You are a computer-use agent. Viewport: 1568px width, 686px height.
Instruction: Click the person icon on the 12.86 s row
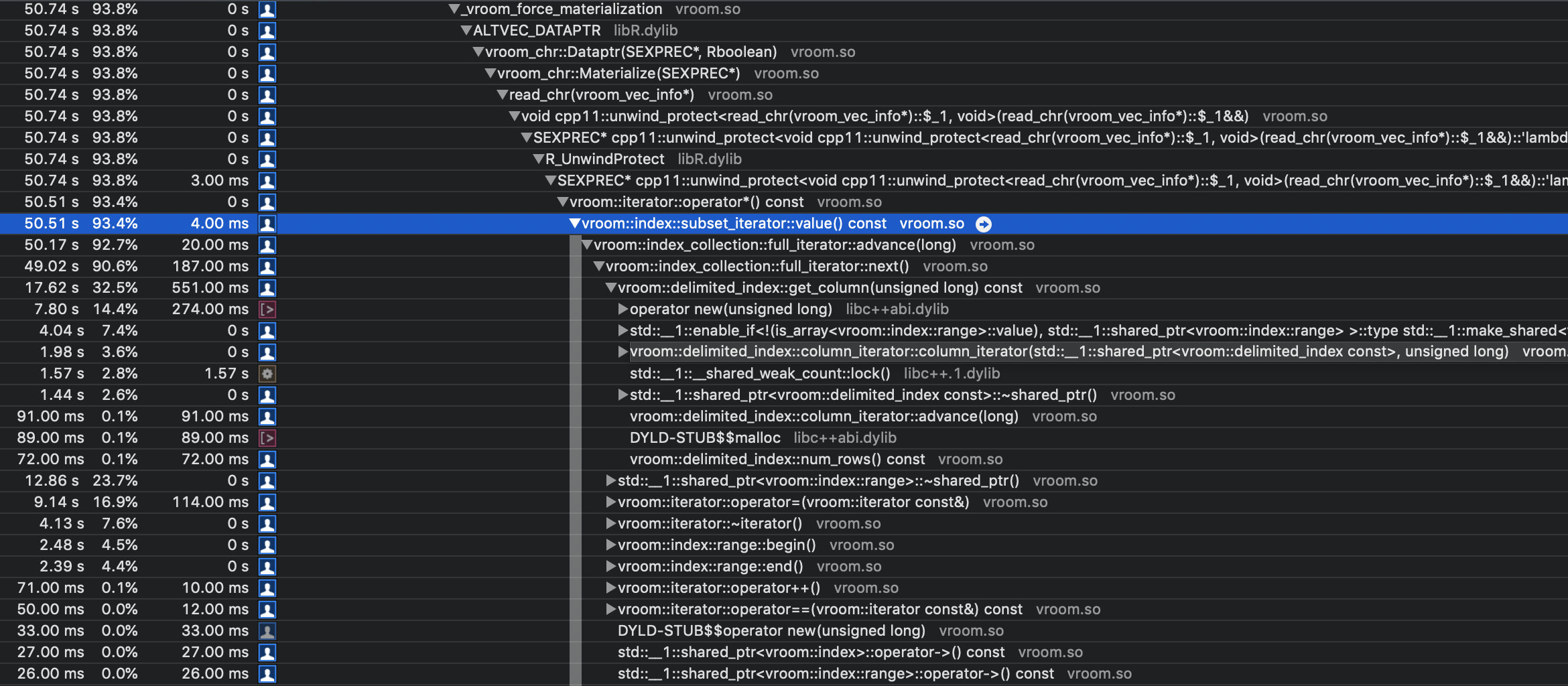point(267,480)
